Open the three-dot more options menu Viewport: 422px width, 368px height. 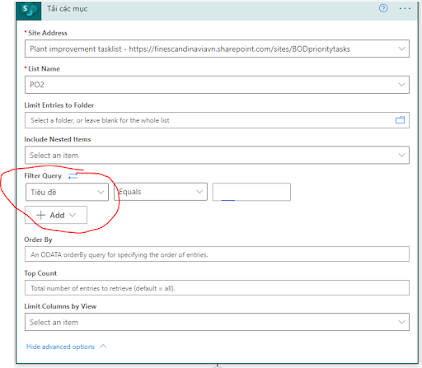(x=405, y=8)
